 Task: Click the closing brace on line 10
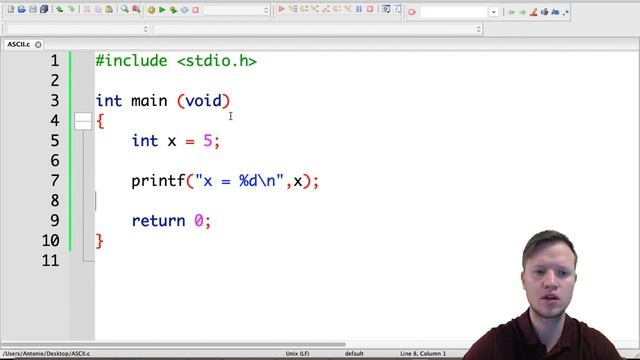(100, 241)
